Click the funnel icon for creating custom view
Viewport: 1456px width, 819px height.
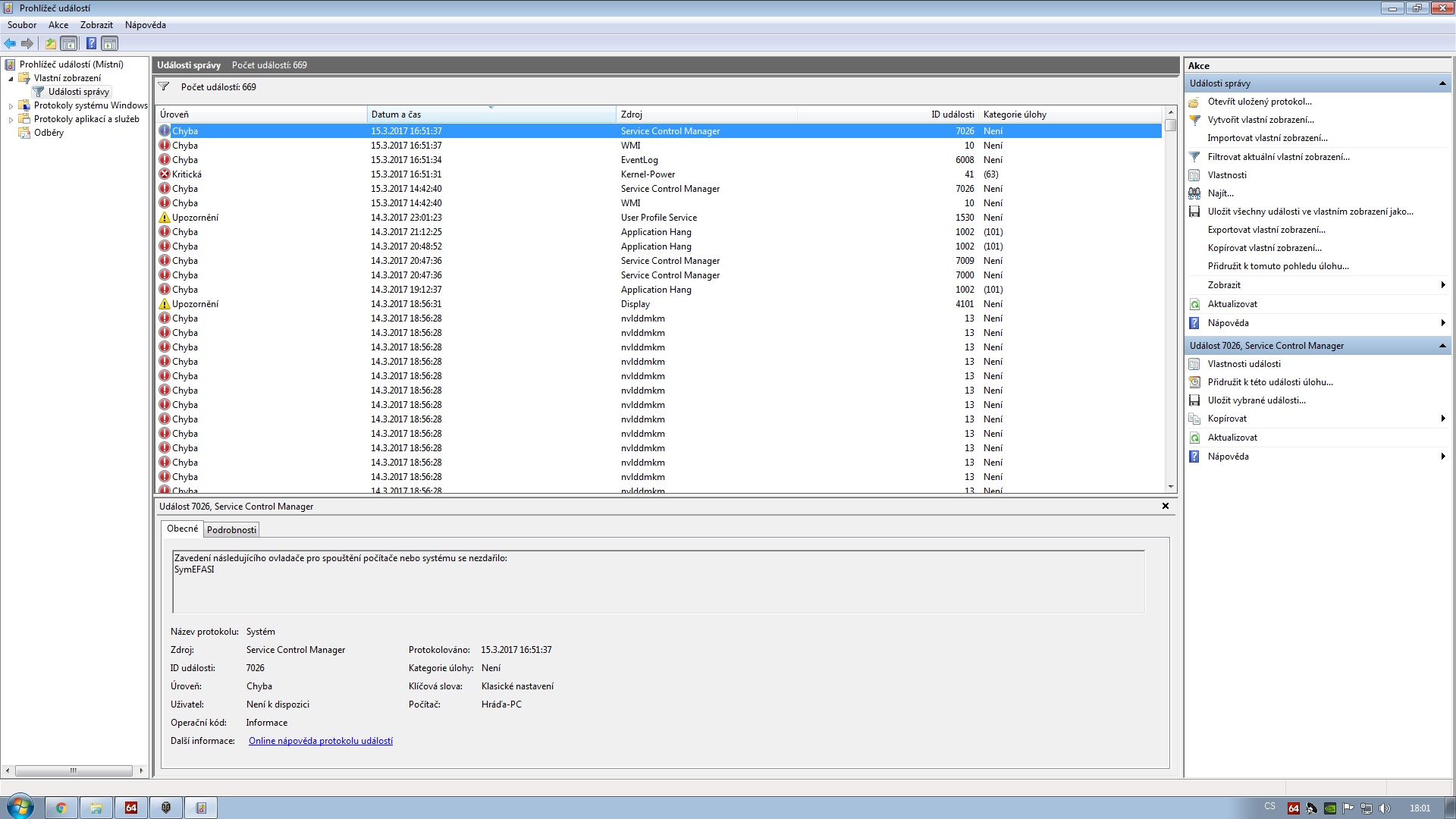tap(1194, 120)
